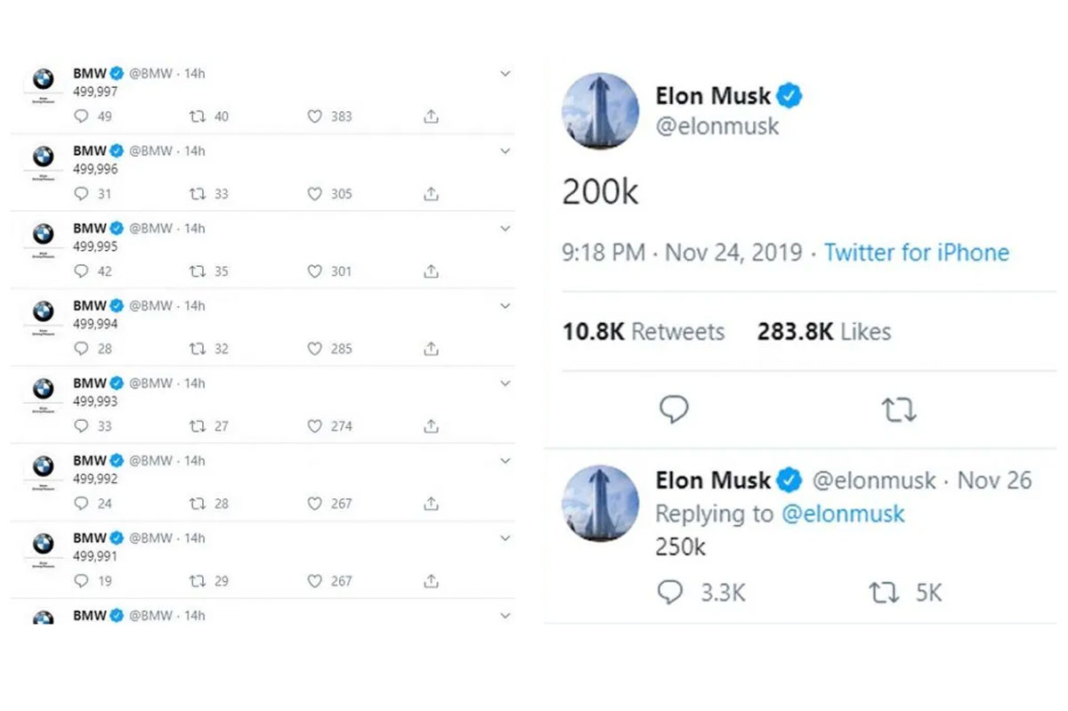Image resolution: width=1068 pixels, height=711 pixels.
Task: Reply to Elon Musk's 250k tweet
Action: (x=670, y=593)
